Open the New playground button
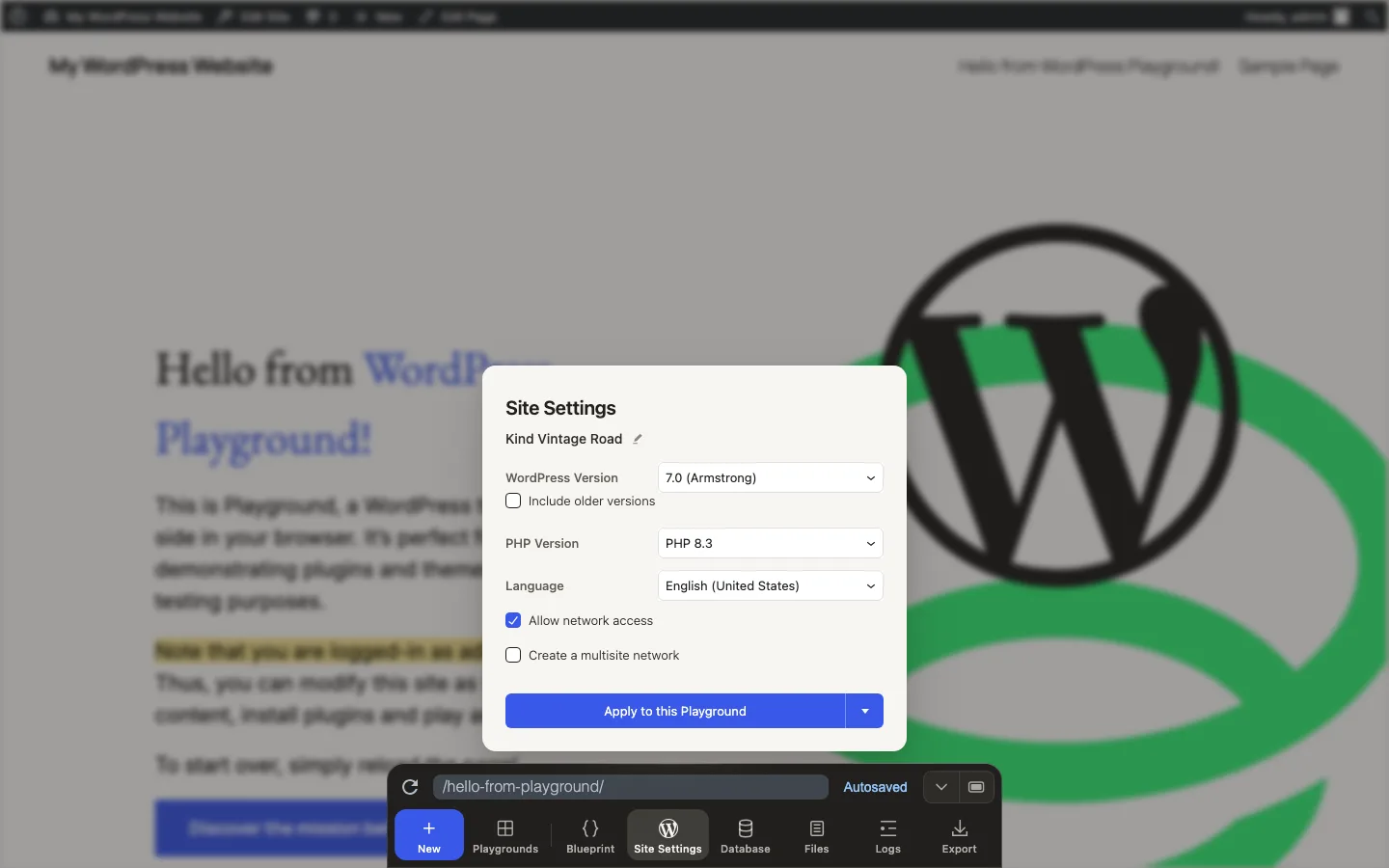 (429, 835)
